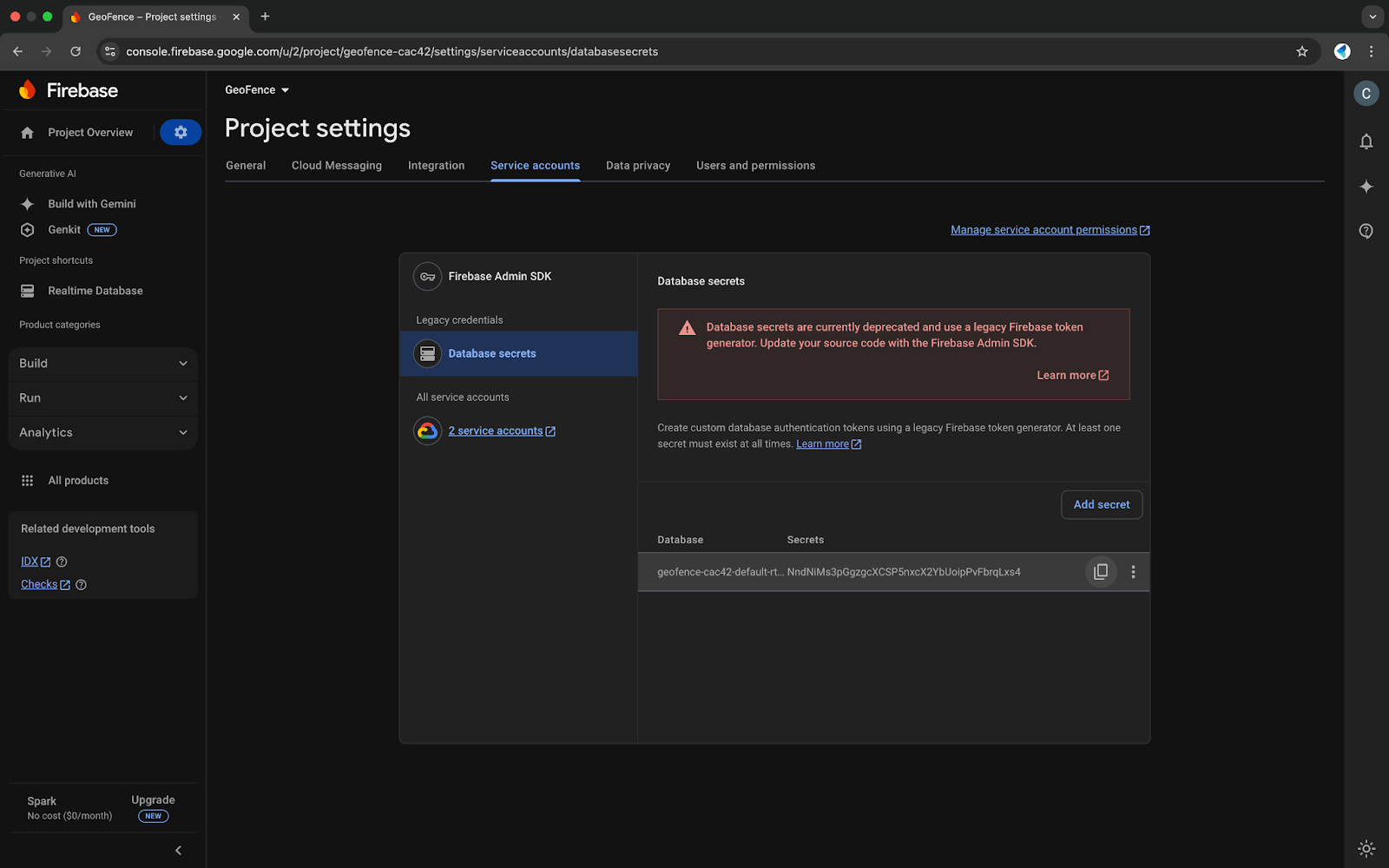
Task: Open the GeoFence project dropdown
Action: [257, 90]
